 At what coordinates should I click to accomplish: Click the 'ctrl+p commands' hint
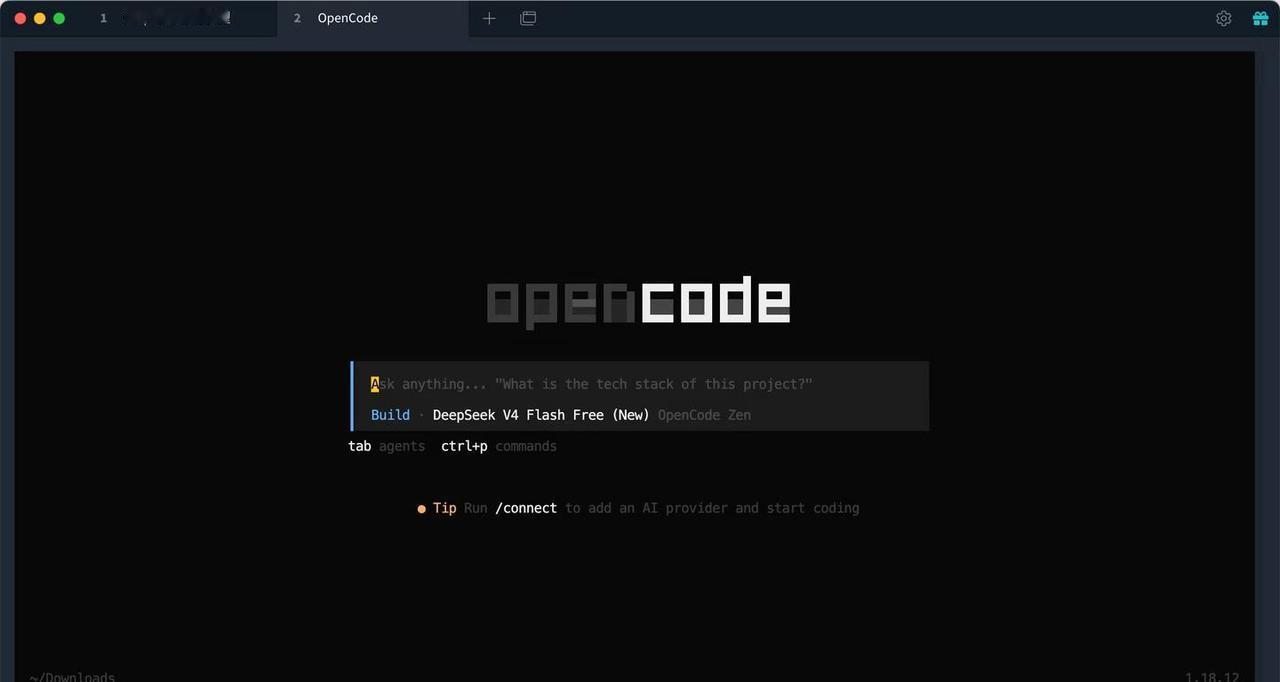499,446
